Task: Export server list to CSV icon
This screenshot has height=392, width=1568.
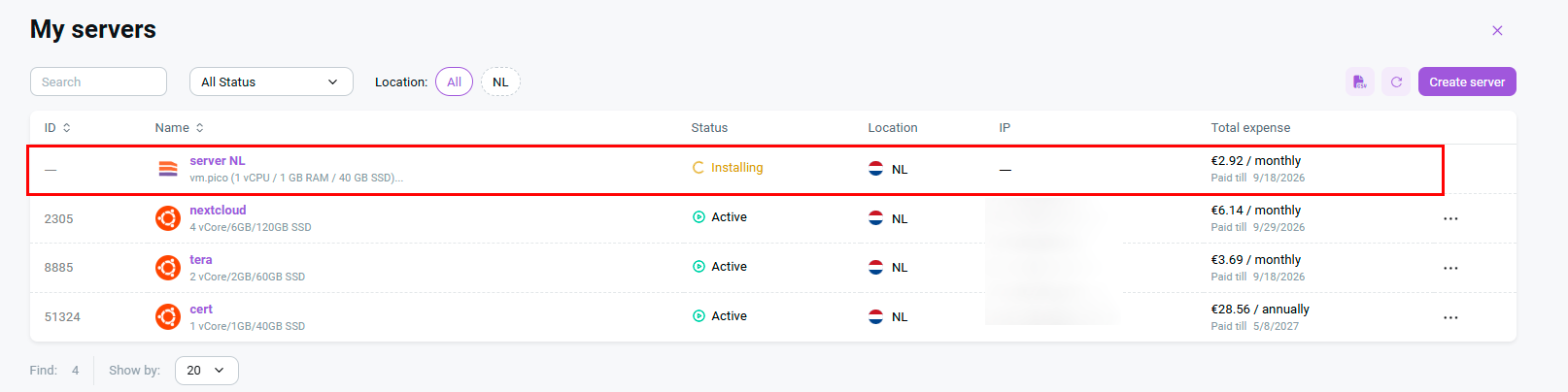Action: pyautogui.click(x=1359, y=82)
